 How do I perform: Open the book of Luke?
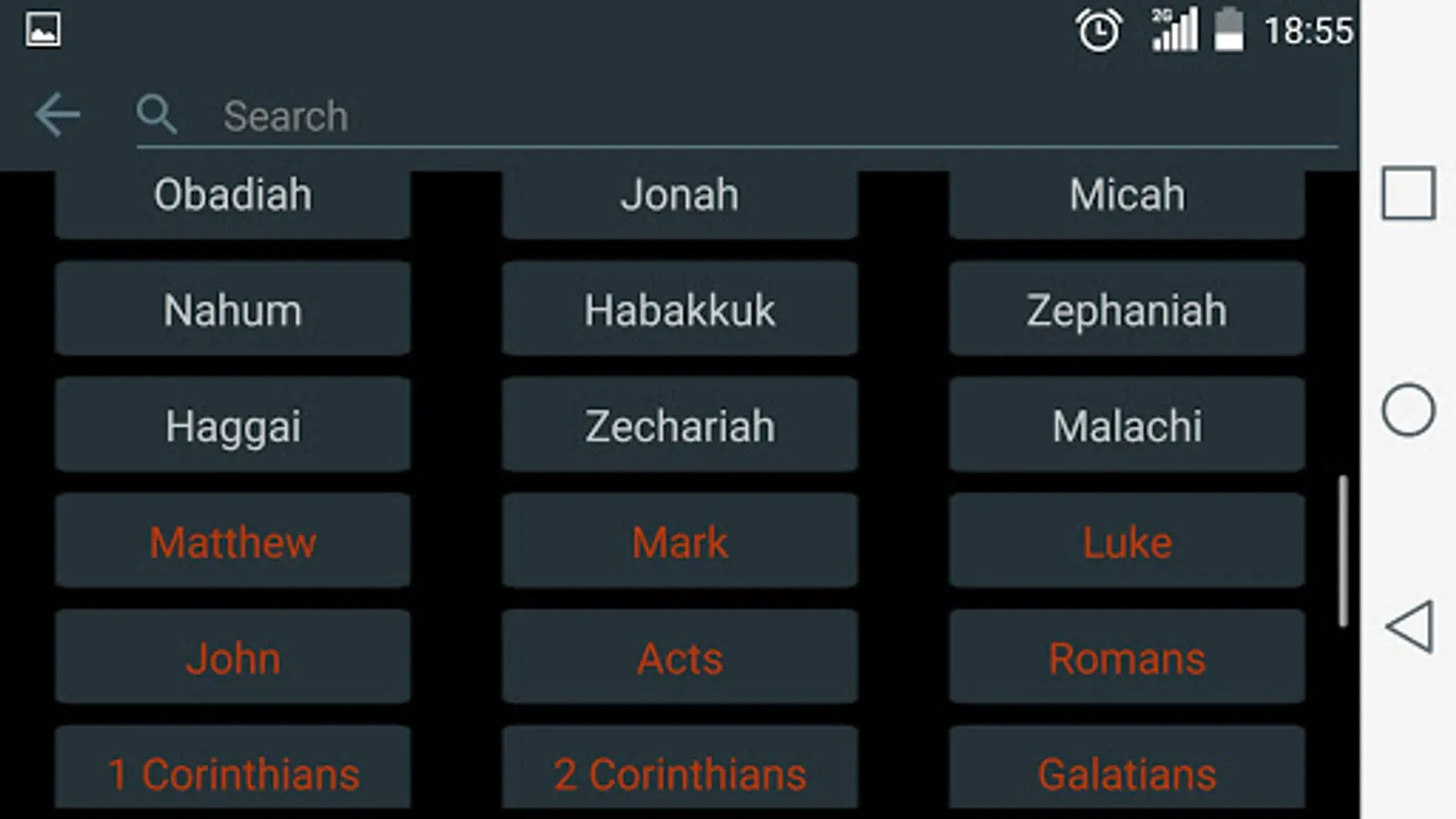tap(1127, 541)
